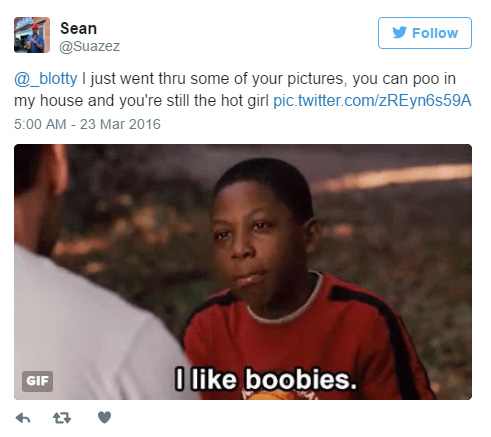Click the word 'Follow' label text
The image size is (491, 437).
tap(435, 33)
